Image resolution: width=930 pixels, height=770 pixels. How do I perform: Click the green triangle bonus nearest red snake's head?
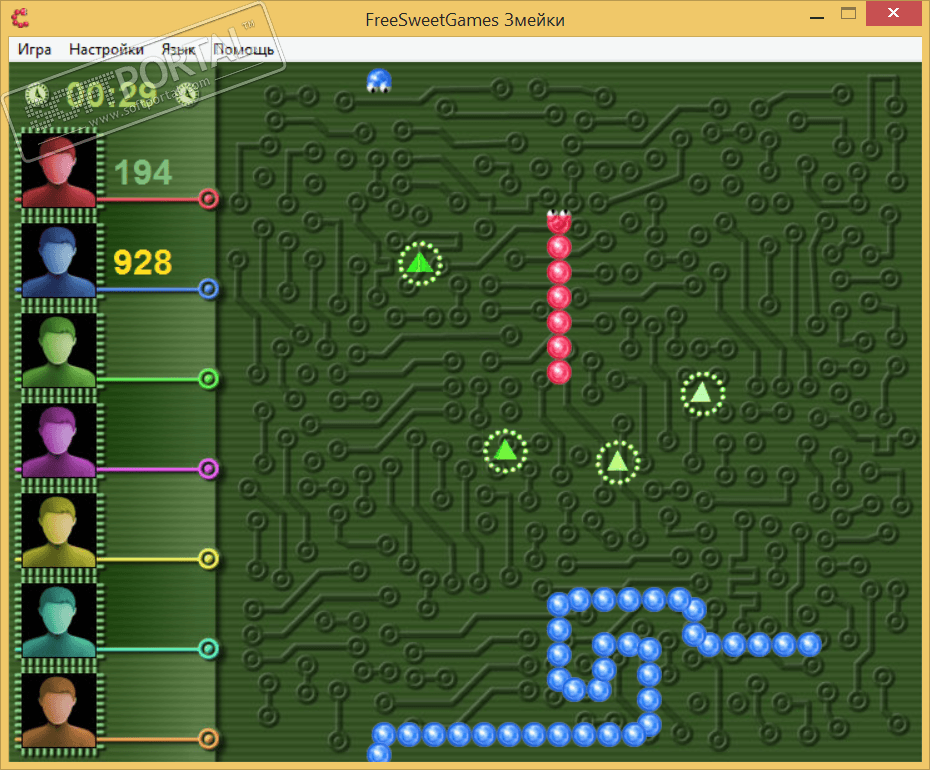click(x=420, y=263)
